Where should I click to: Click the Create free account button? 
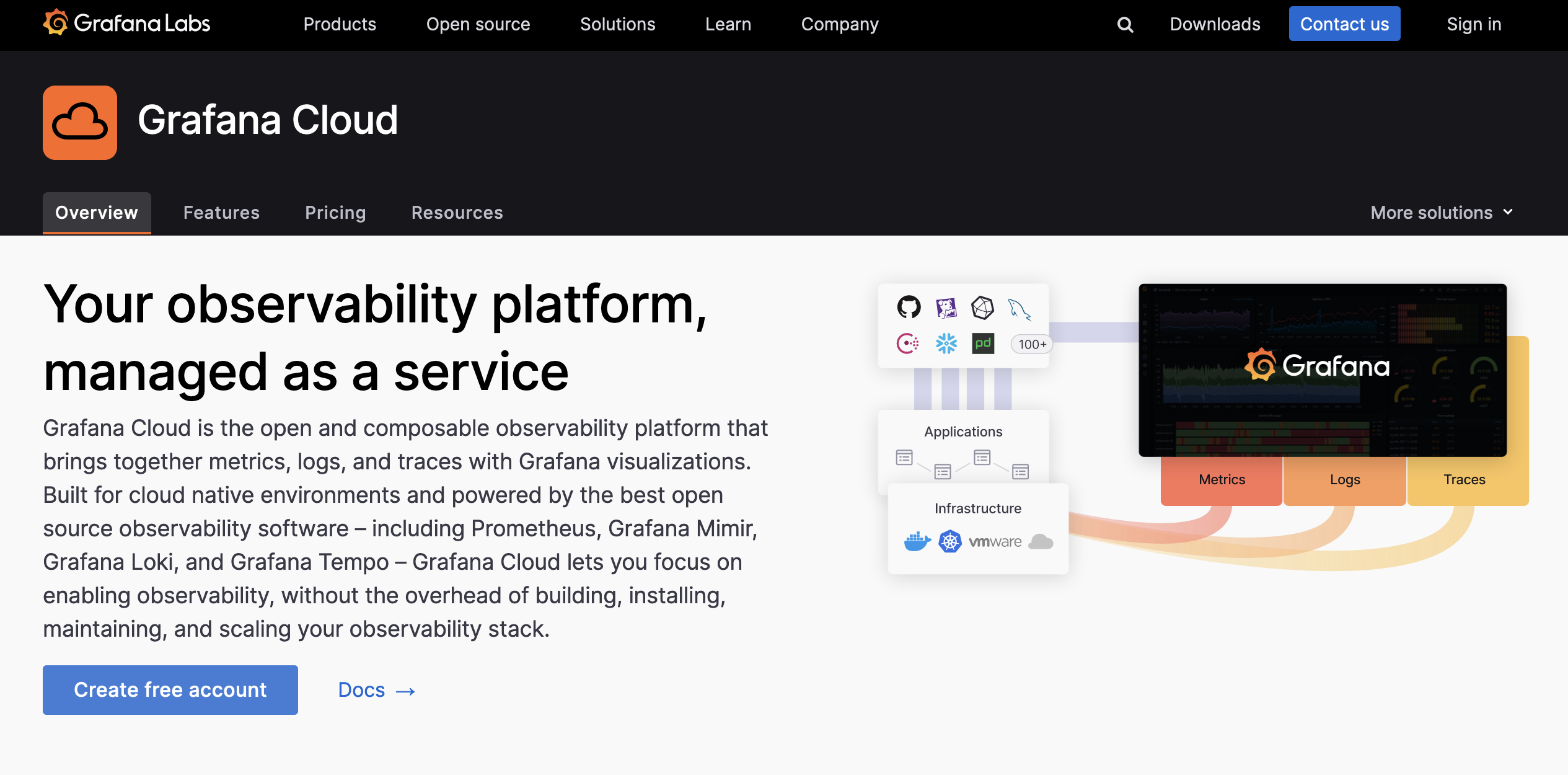[x=170, y=689]
